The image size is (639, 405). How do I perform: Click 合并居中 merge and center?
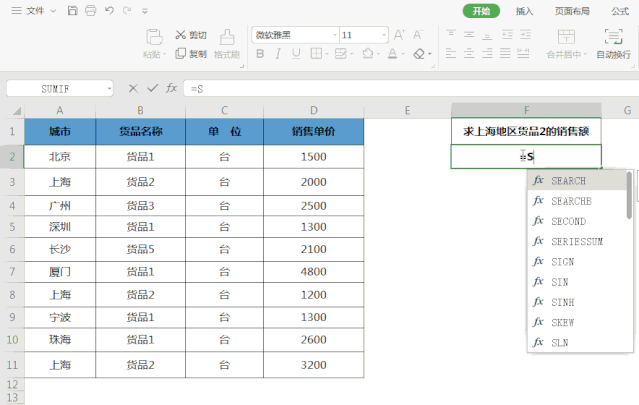[x=566, y=44]
